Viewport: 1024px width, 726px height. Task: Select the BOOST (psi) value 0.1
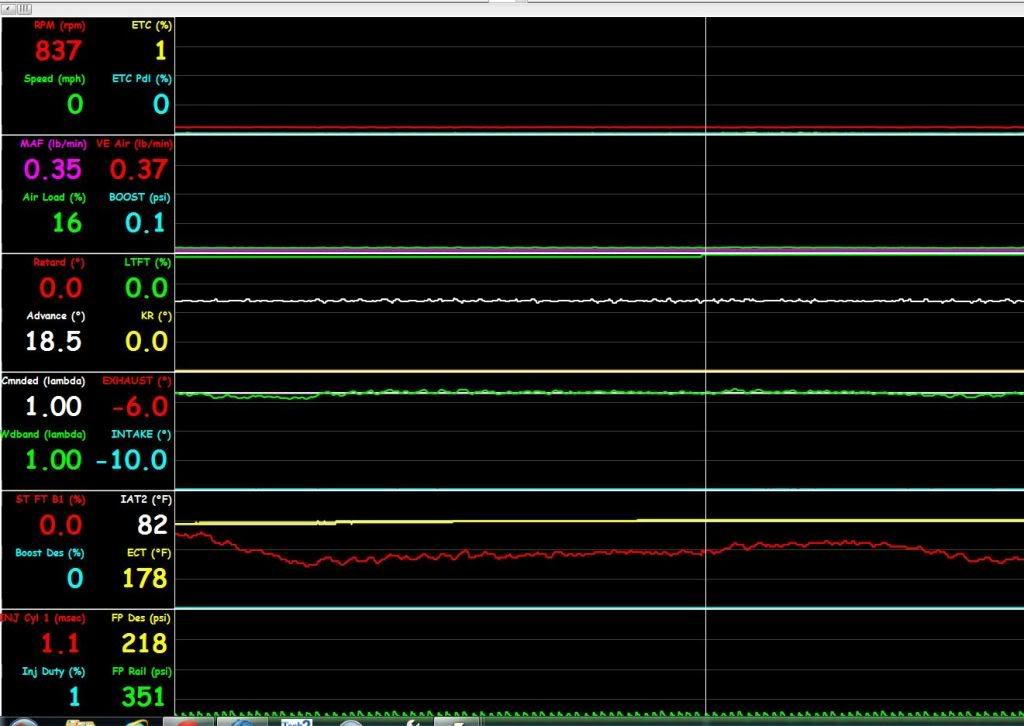145,222
